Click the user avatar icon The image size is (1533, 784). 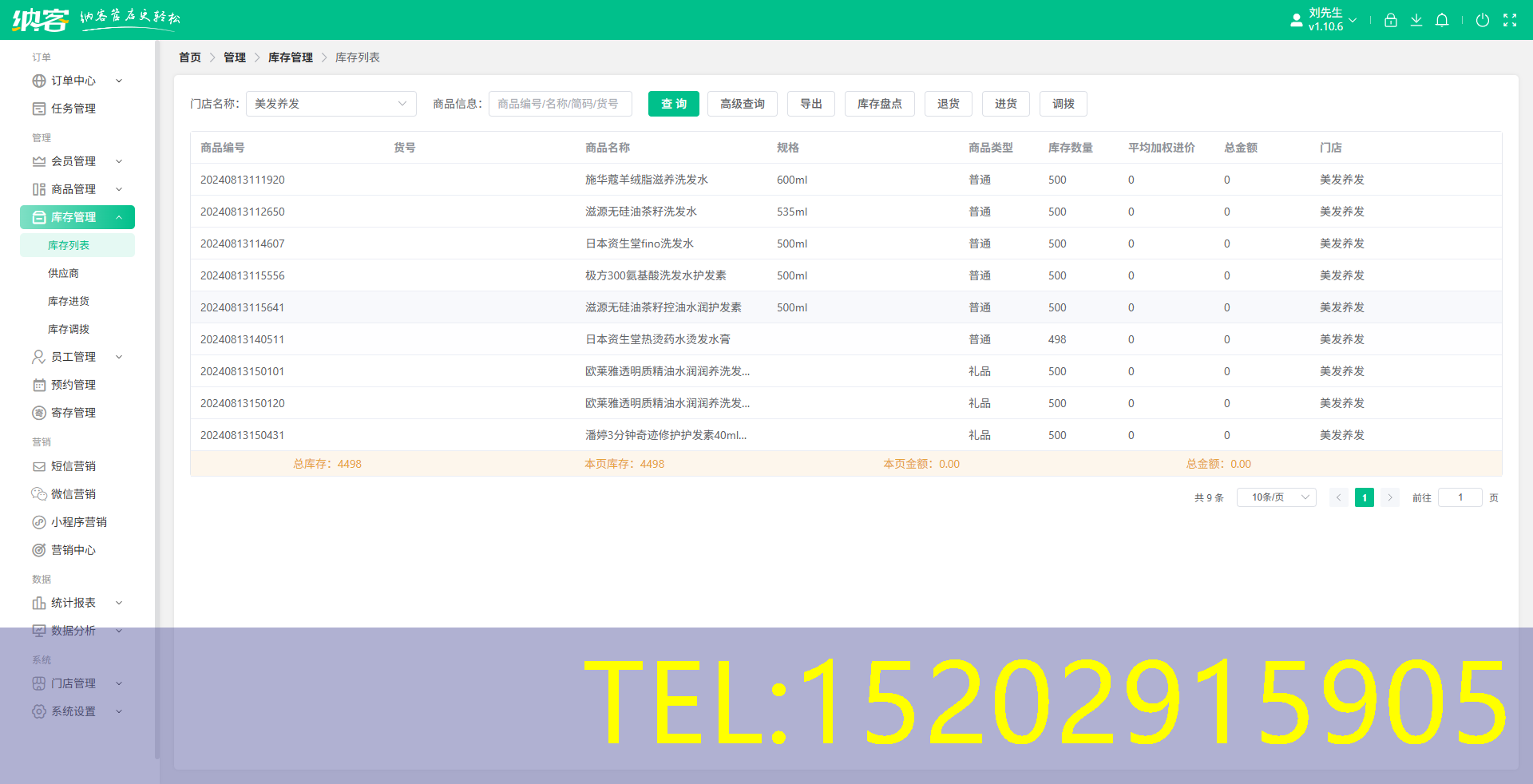(1297, 20)
